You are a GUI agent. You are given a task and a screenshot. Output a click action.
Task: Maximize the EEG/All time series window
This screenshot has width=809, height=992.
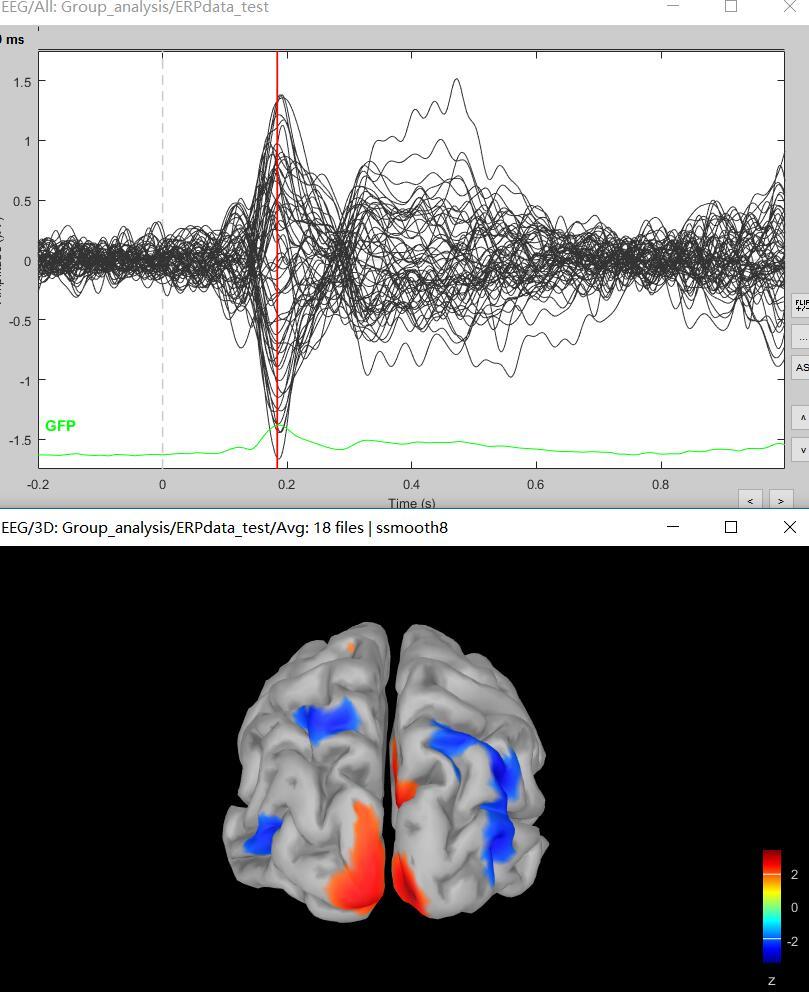(731, 6)
